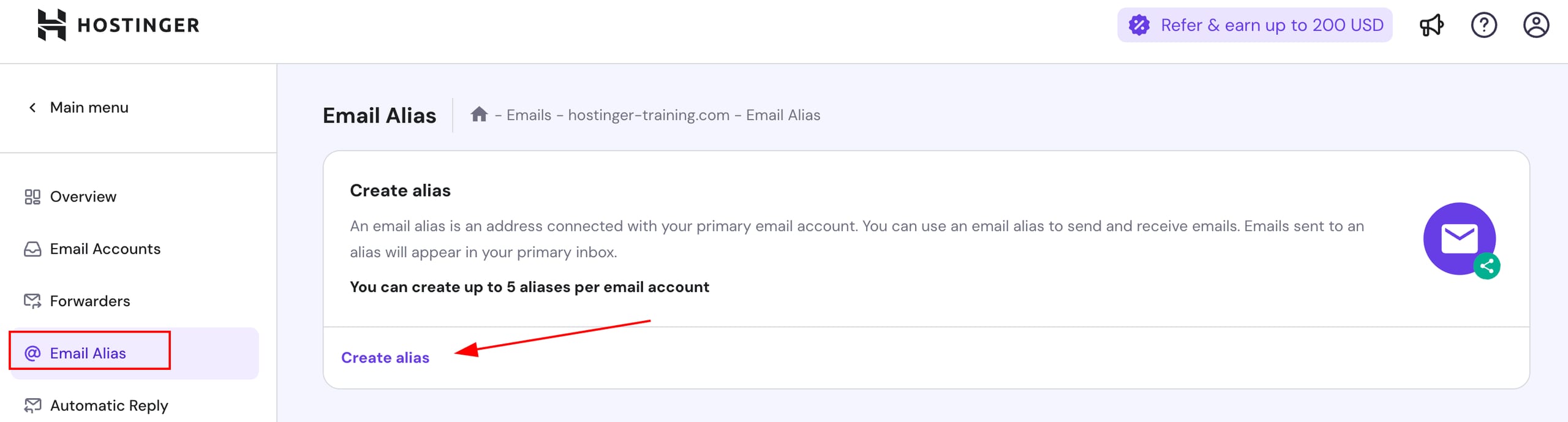This screenshot has width=1568, height=422.
Task: Open Email Accounts in the sidebar
Action: pyautogui.click(x=105, y=249)
